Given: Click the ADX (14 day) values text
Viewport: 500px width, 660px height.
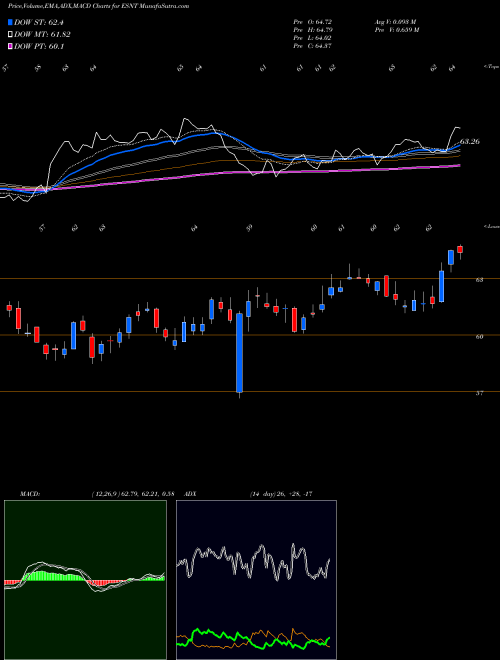Looking at the screenshot, I should tap(281, 494).
